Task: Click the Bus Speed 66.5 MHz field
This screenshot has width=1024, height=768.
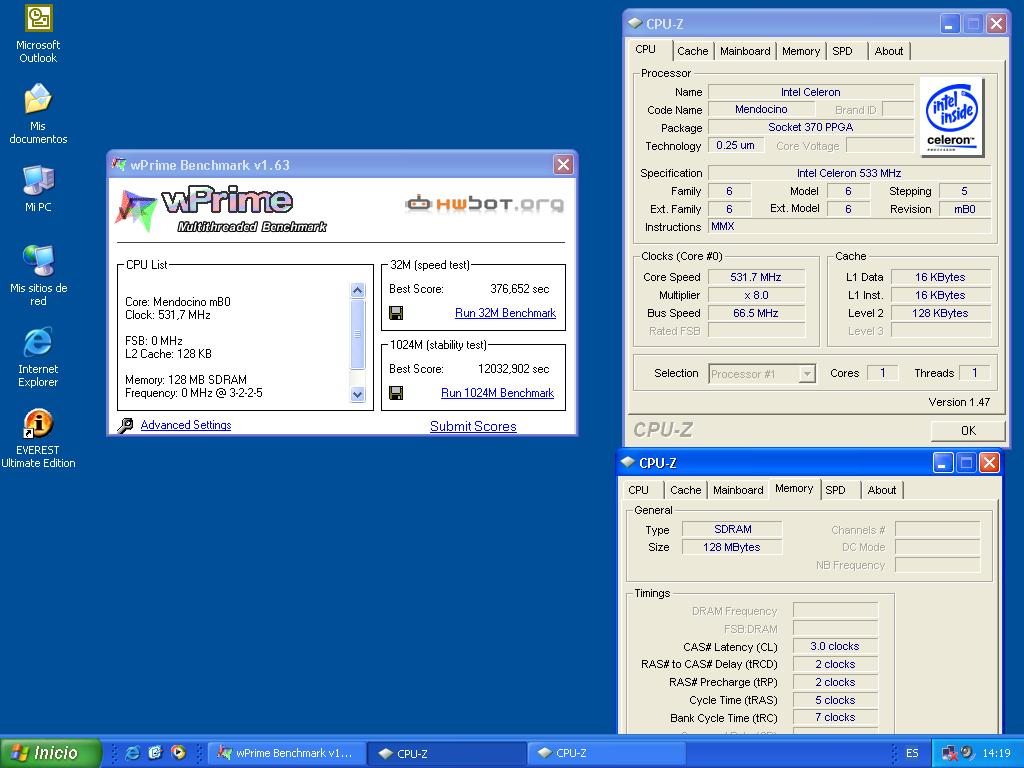Action: point(756,313)
